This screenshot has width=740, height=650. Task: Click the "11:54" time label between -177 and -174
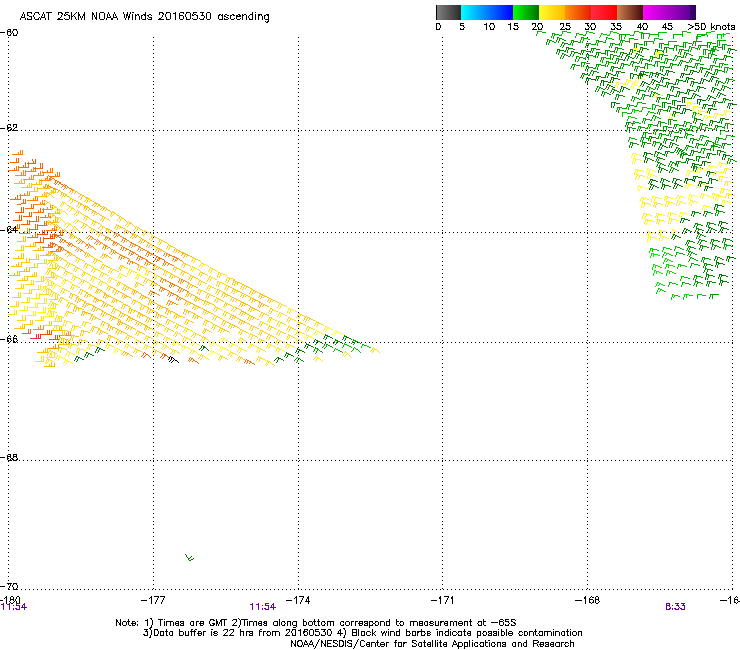262,607
